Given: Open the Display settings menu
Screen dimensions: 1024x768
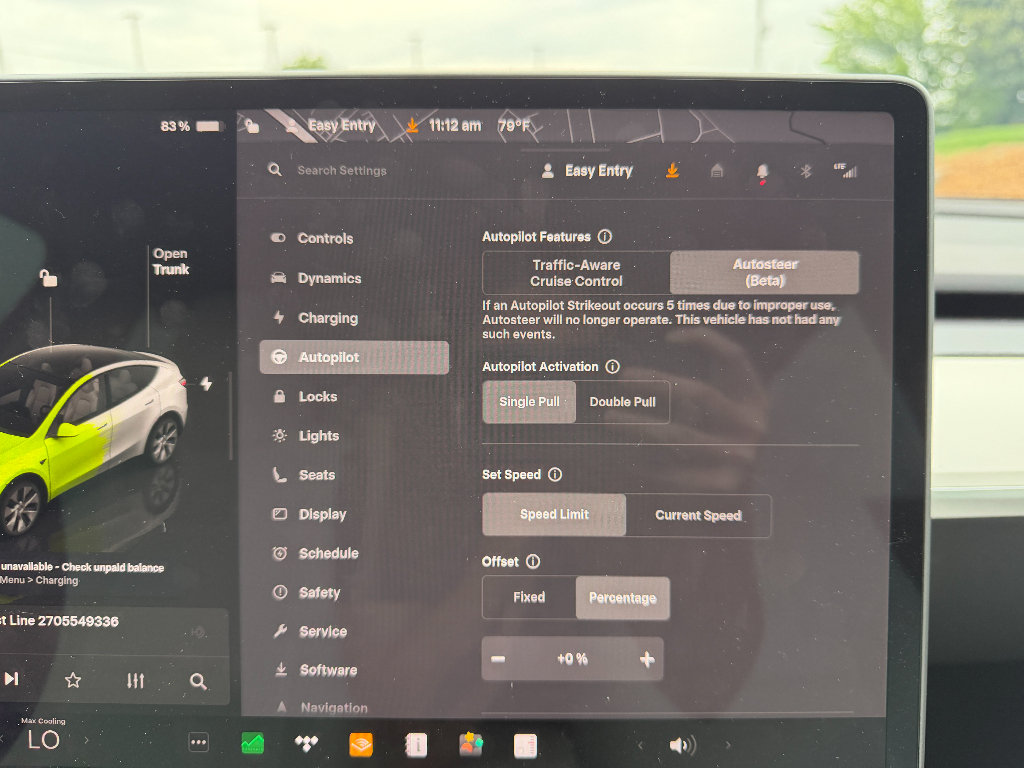Looking at the screenshot, I should (x=310, y=514).
